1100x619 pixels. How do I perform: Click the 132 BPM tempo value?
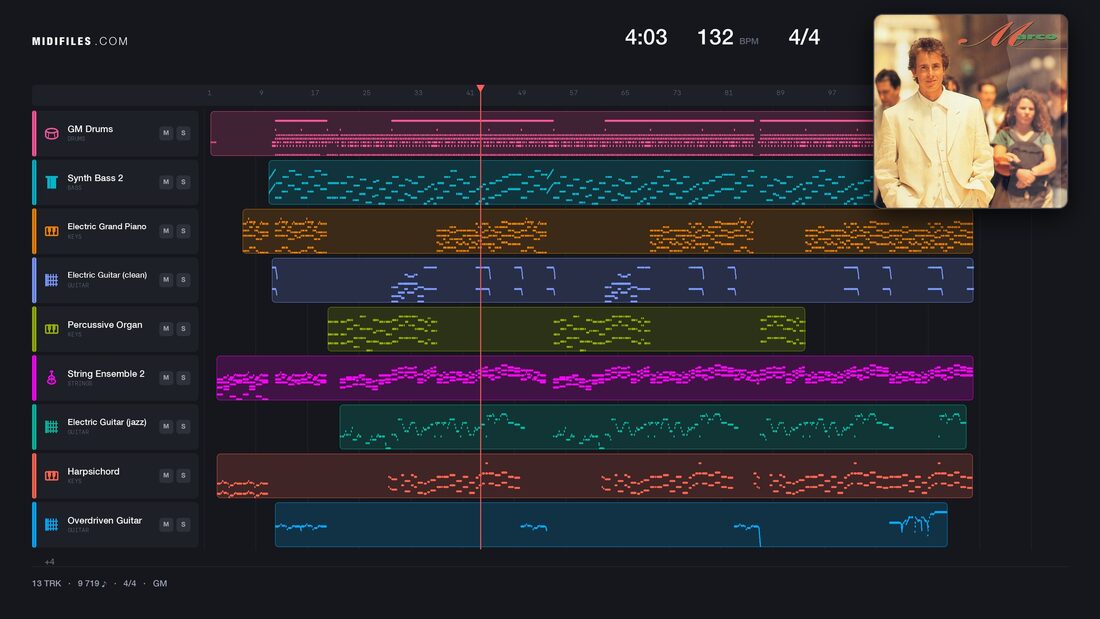point(715,37)
